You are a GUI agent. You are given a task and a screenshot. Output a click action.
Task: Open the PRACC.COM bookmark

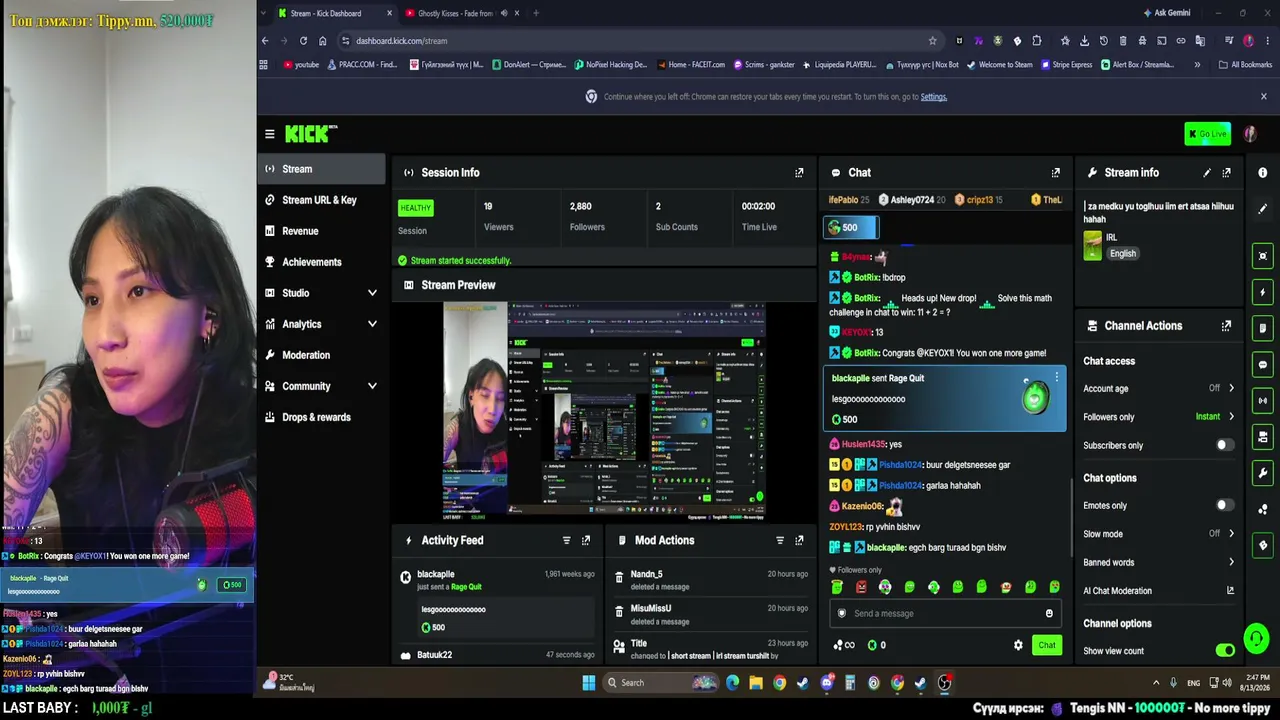tap(361, 65)
